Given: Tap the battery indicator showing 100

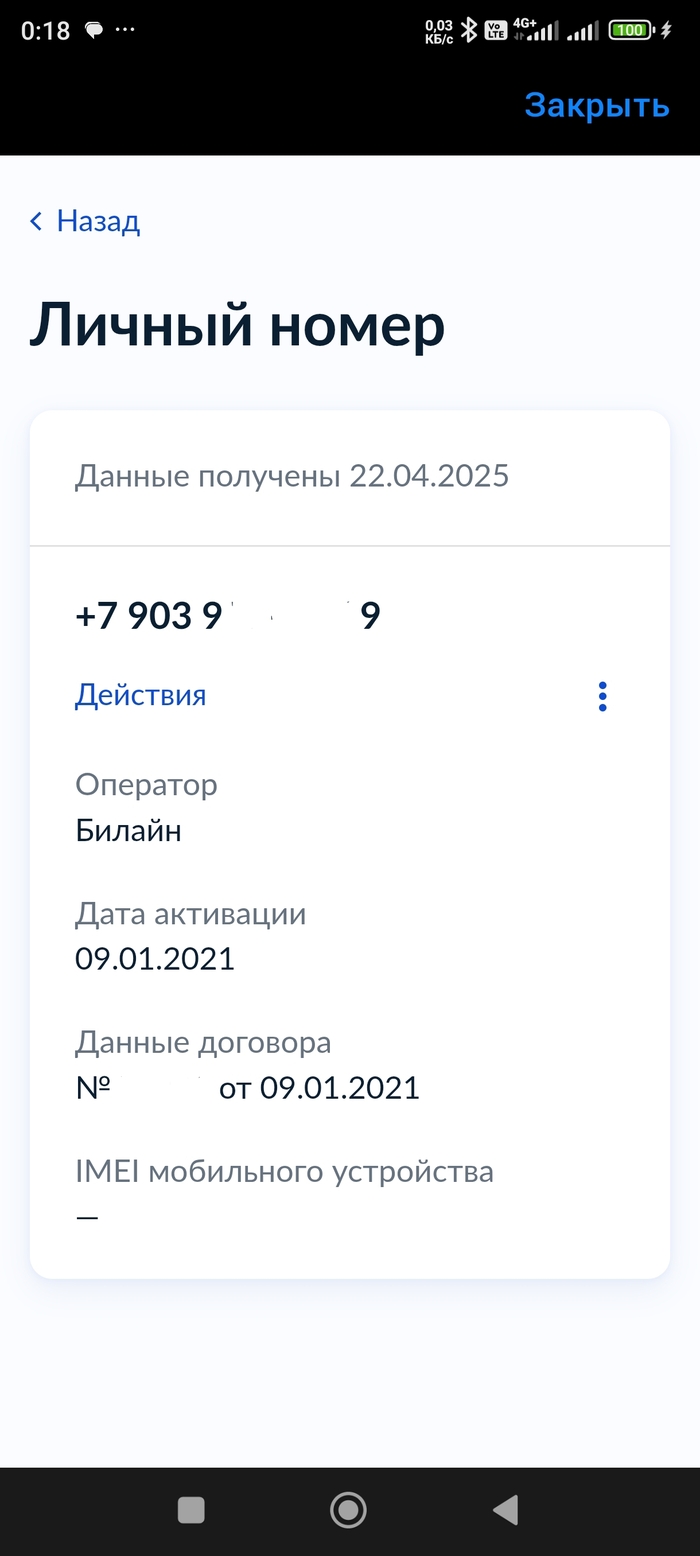Looking at the screenshot, I should [630, 31].
